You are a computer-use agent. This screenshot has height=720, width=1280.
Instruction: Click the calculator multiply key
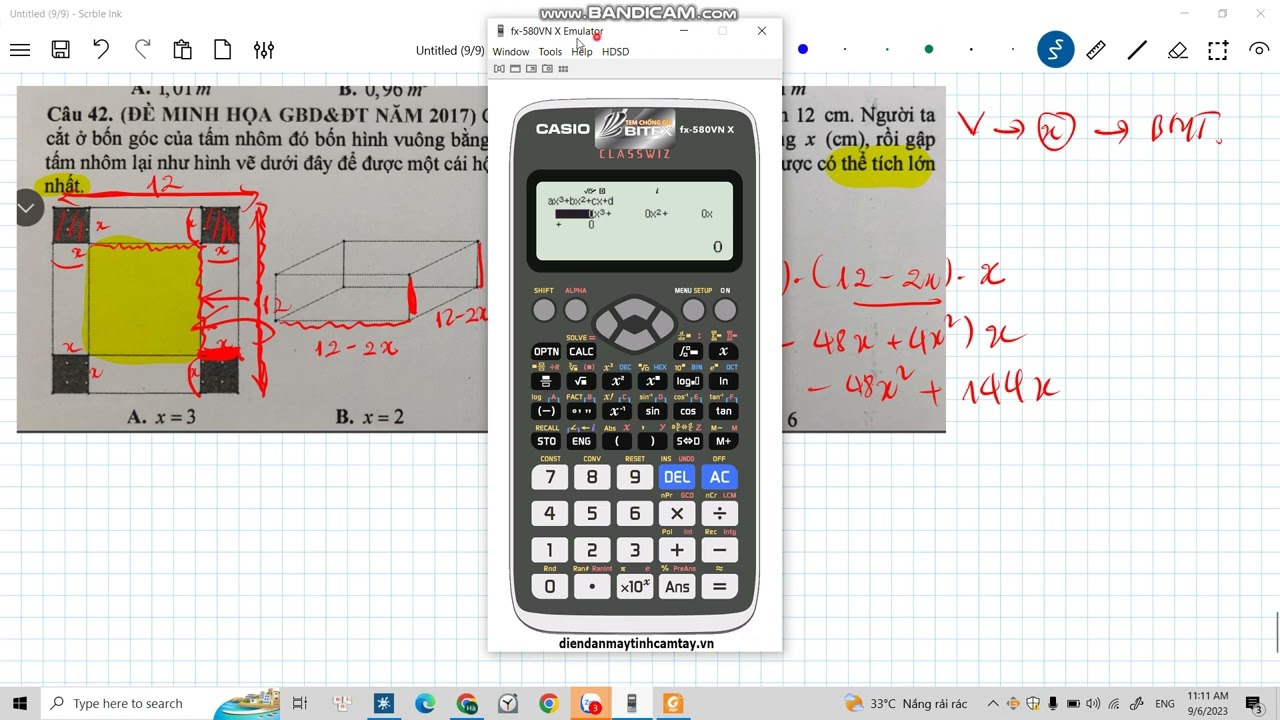pyautogui.click(x=677, y=514)
